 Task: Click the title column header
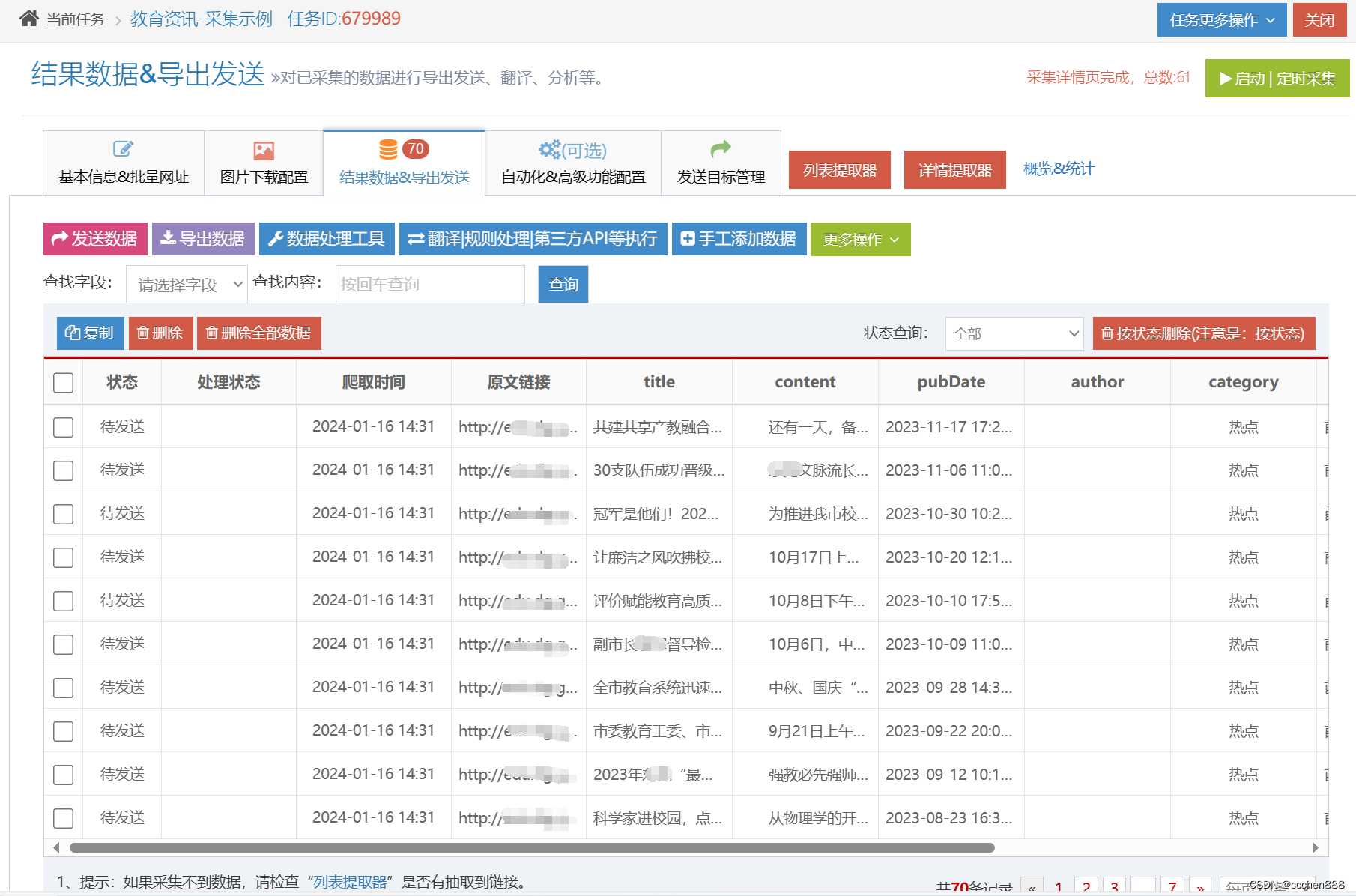pos(659,382)
